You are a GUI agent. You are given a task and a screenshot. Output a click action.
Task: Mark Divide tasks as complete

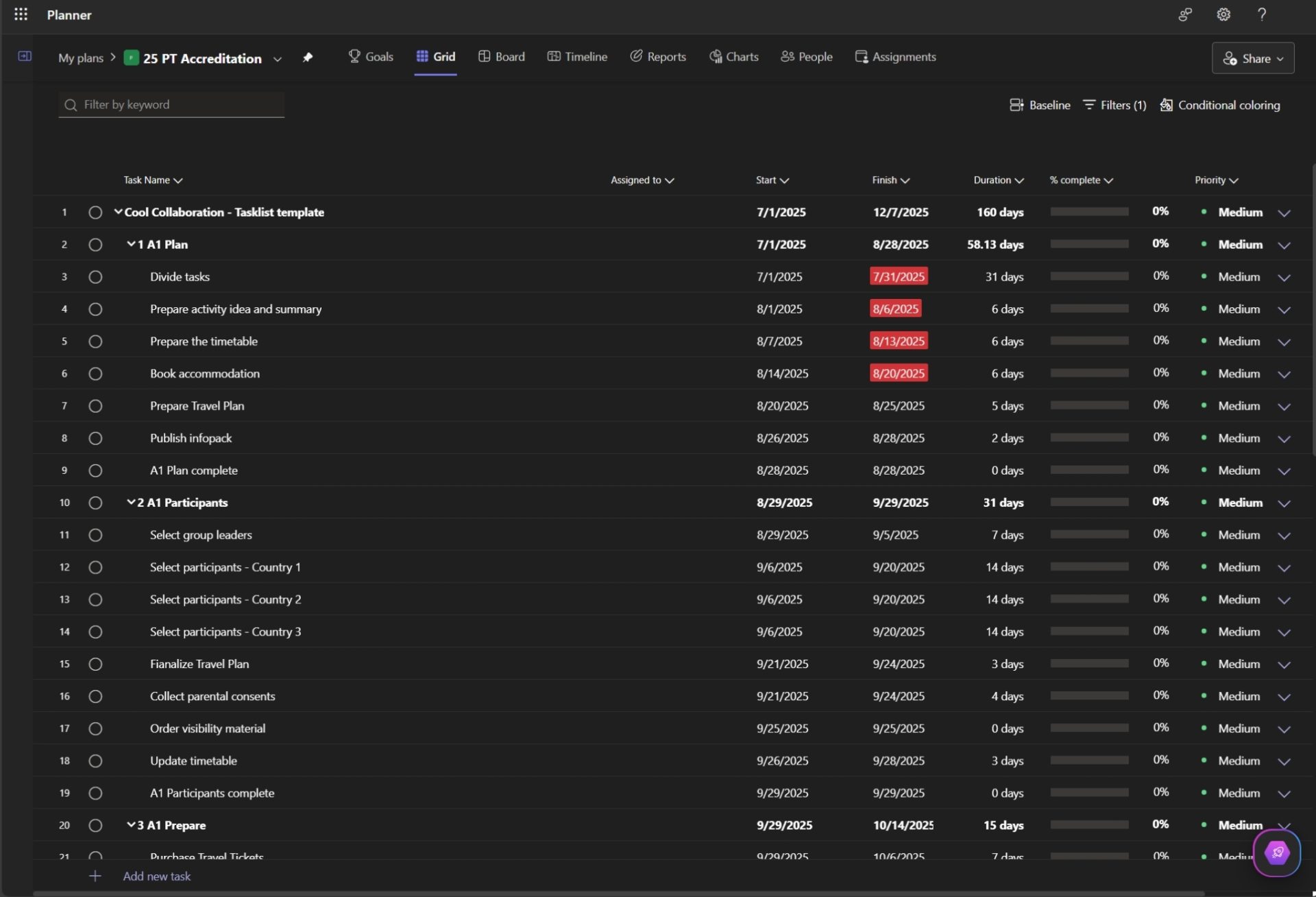click(95, 277)
